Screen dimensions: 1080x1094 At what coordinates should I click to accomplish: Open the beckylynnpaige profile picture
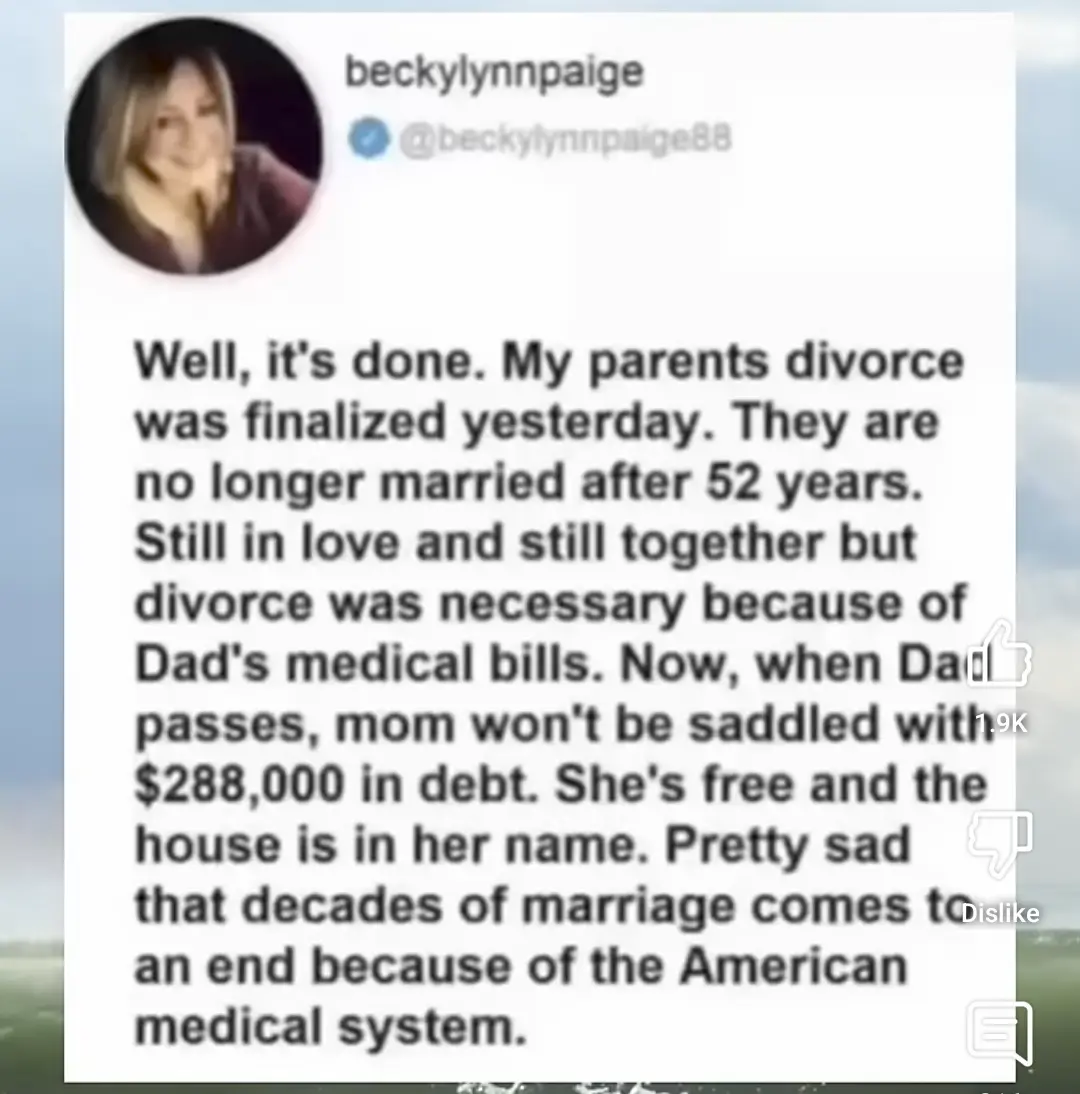pos(195,144)
